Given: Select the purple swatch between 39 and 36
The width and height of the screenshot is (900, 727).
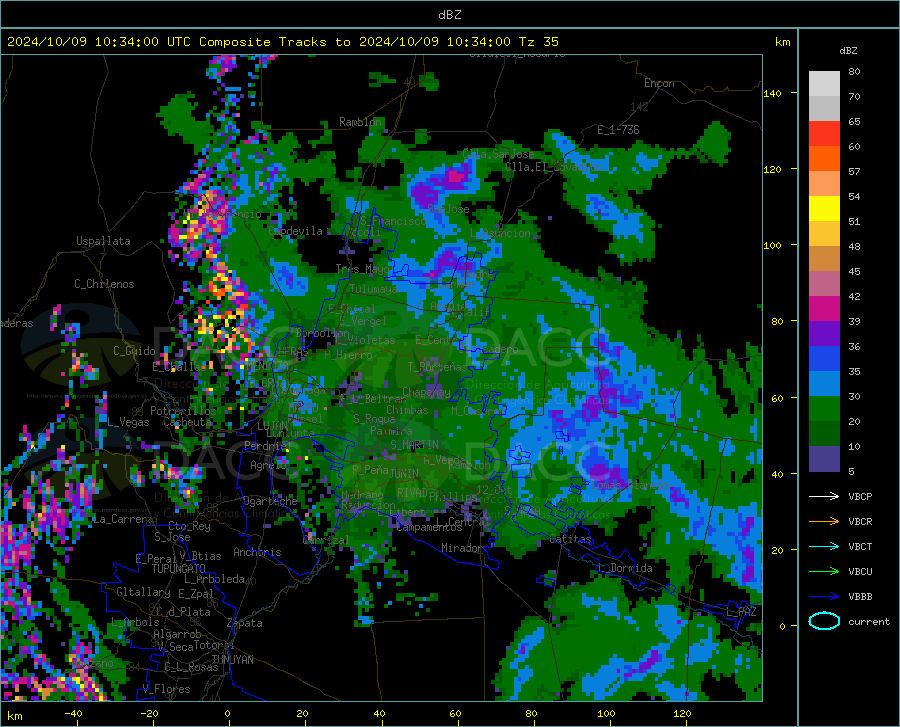Looking at the screenshot, I should pos(824,334).
